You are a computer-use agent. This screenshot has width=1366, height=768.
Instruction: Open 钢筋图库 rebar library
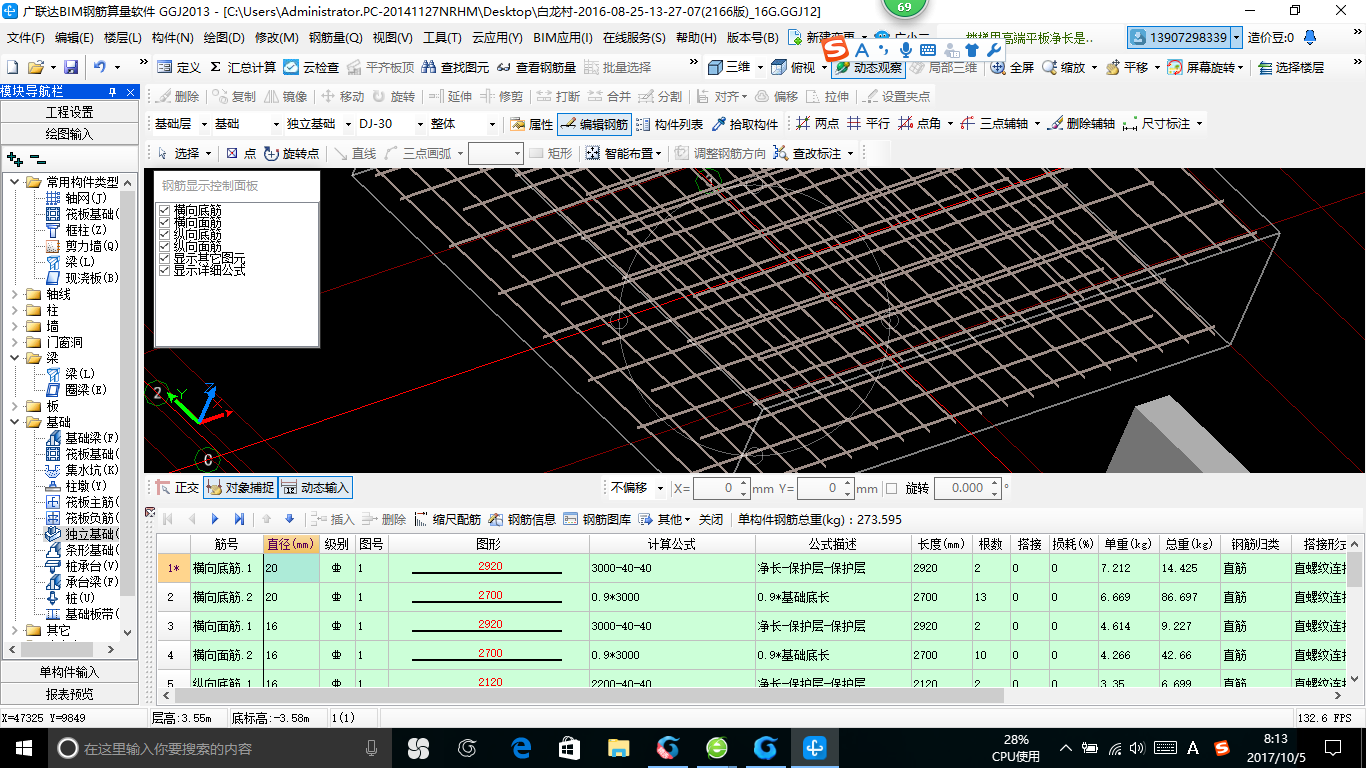coord(597,519)
